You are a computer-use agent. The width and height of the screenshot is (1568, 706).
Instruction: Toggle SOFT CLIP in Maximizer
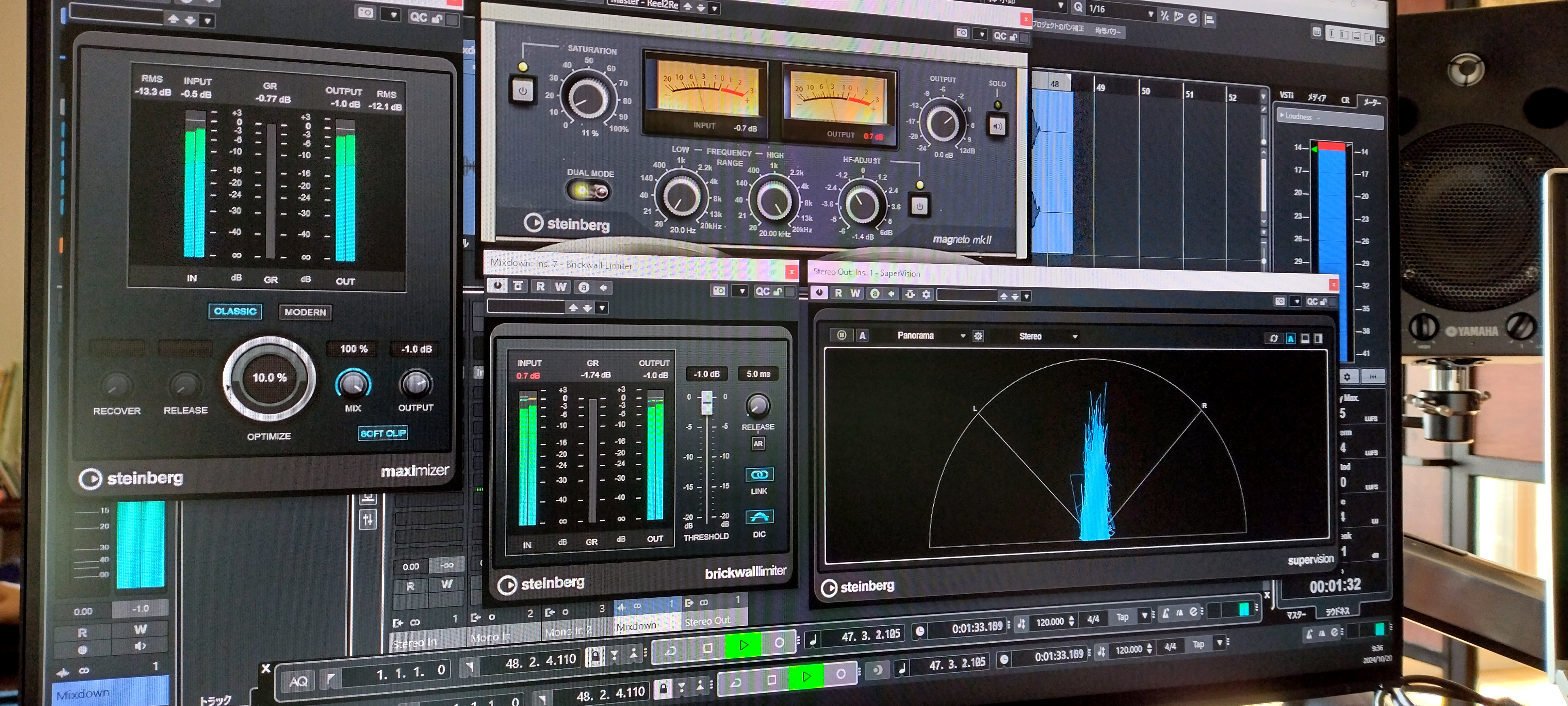click(383, 433)
